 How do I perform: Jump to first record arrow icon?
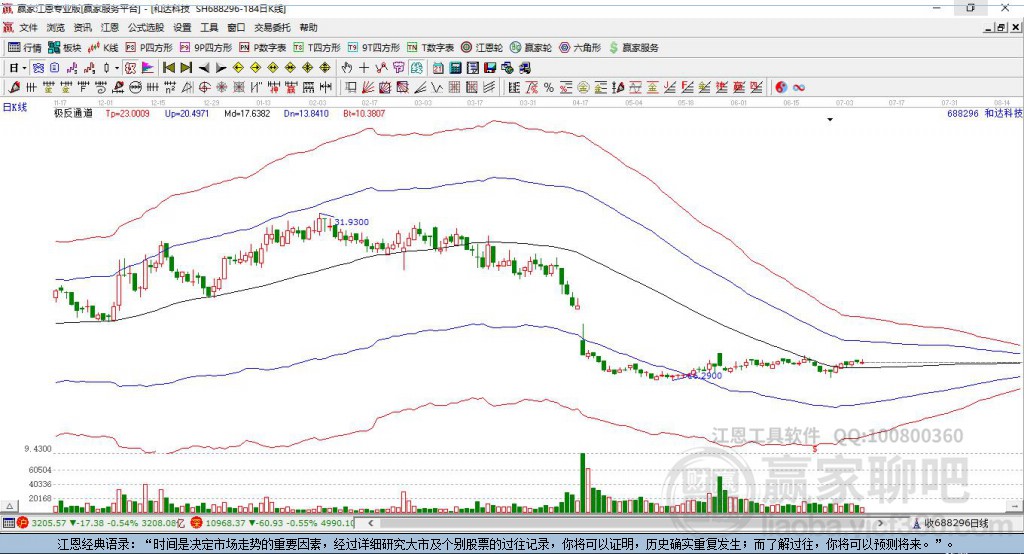[168, 68]
